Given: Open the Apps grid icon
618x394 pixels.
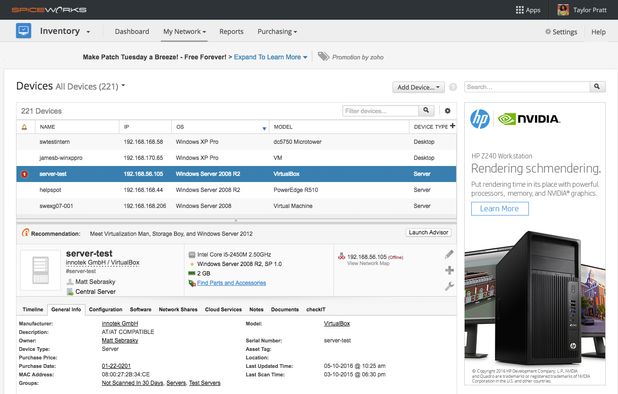Looking at the screenshot, I should click(x=519, y=10).
